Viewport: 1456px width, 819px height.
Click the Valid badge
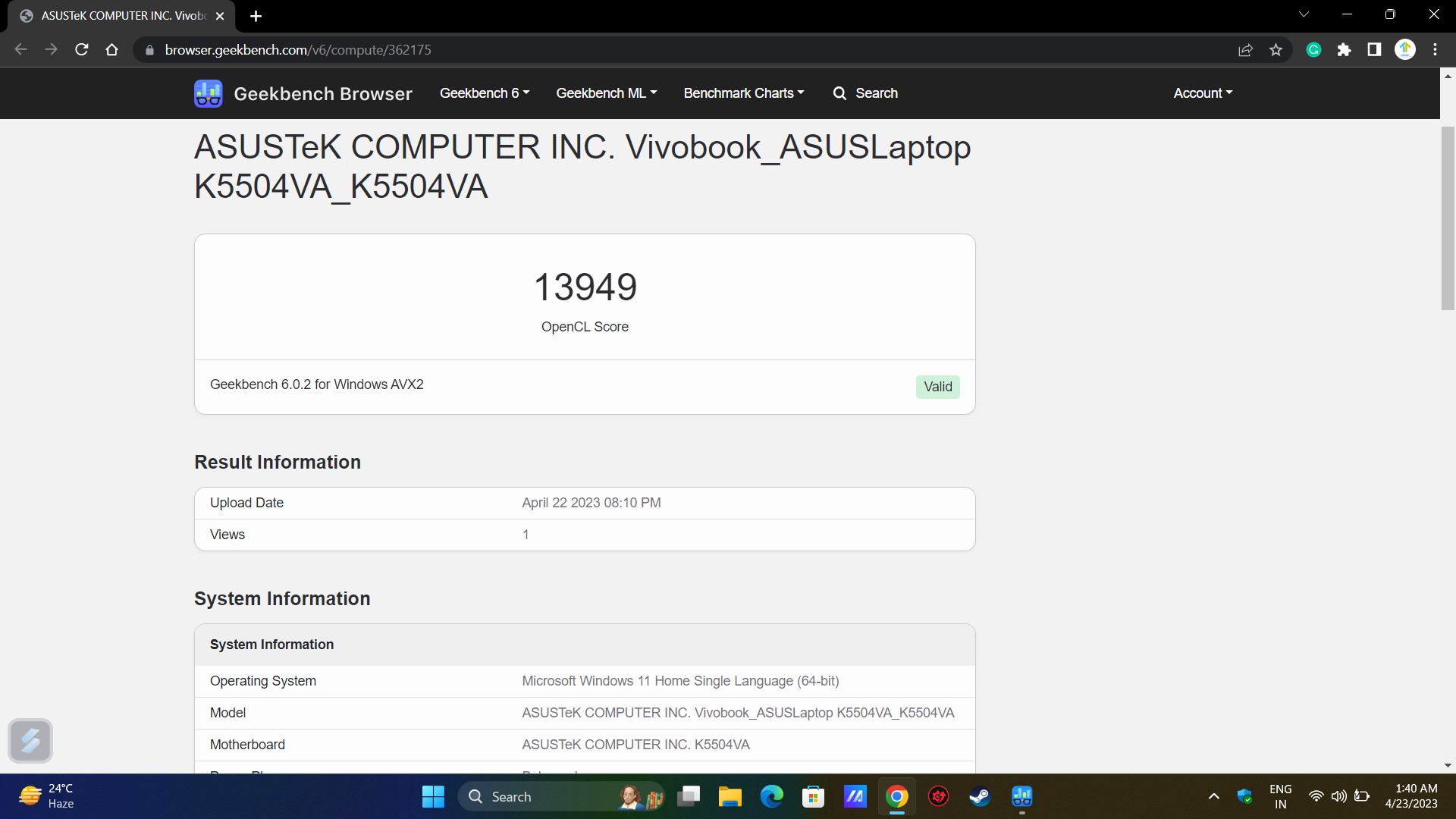(x=938, y=387)
